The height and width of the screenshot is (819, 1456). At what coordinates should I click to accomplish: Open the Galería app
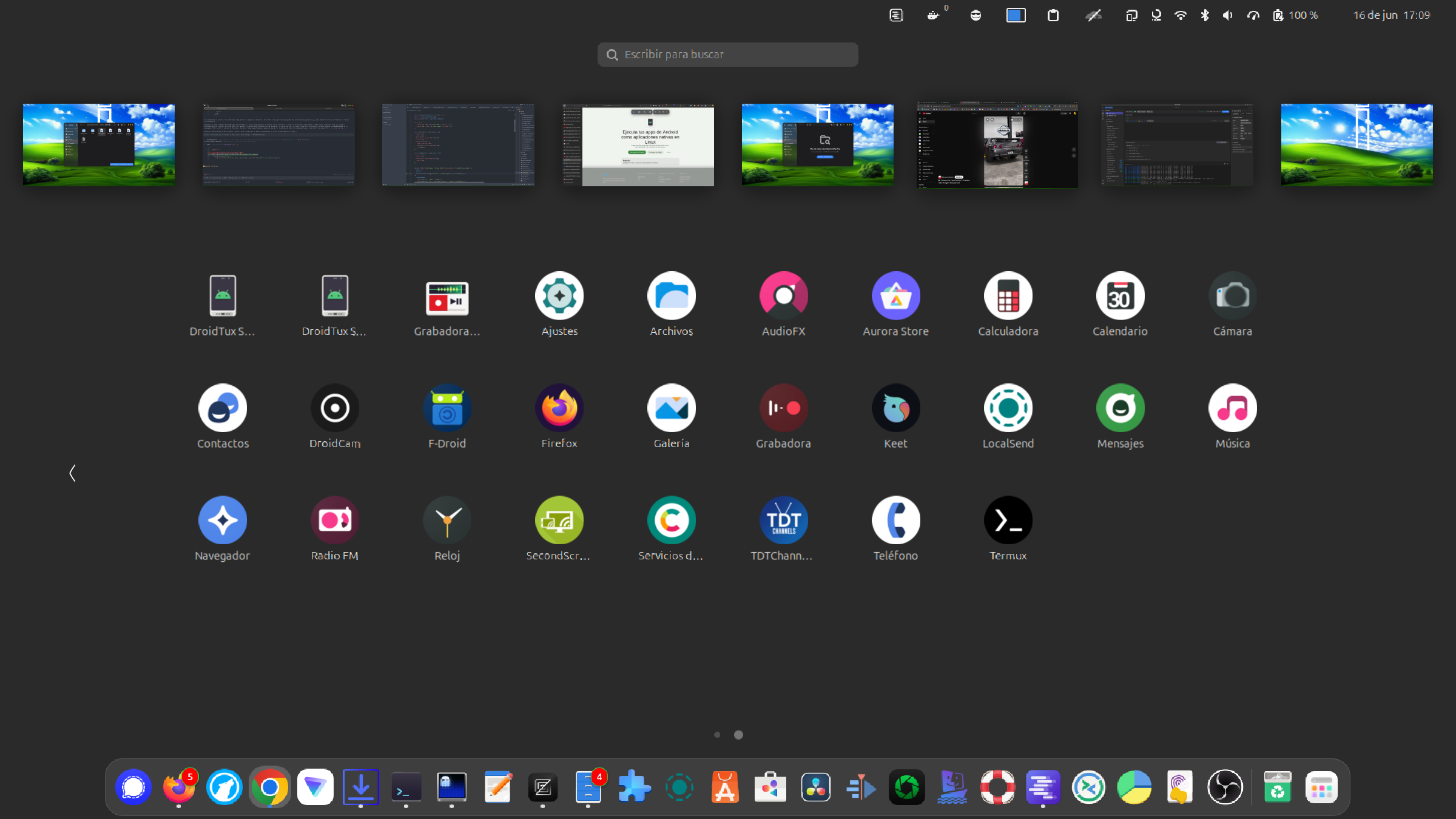tap(672, 408)
